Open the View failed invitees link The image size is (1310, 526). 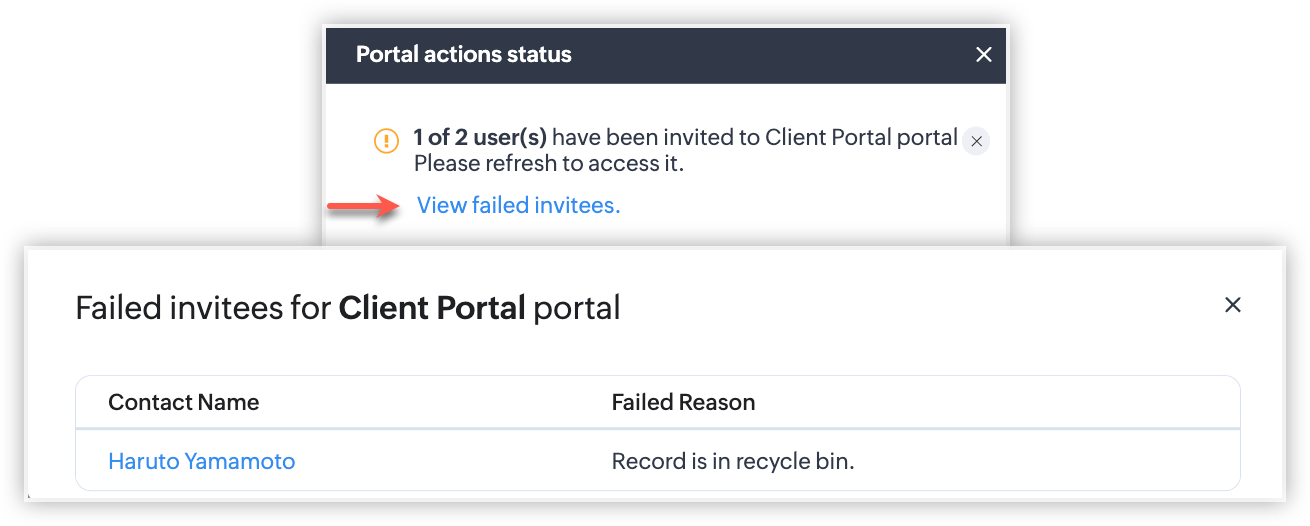[518, 206]
